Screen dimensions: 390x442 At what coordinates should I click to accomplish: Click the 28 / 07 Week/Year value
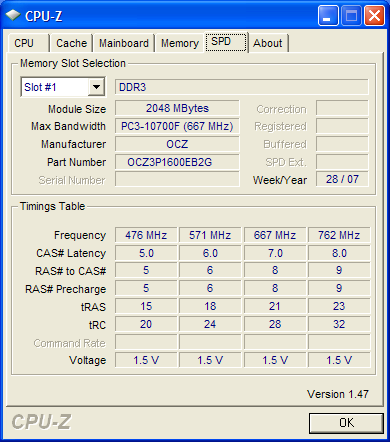point(342,179)
